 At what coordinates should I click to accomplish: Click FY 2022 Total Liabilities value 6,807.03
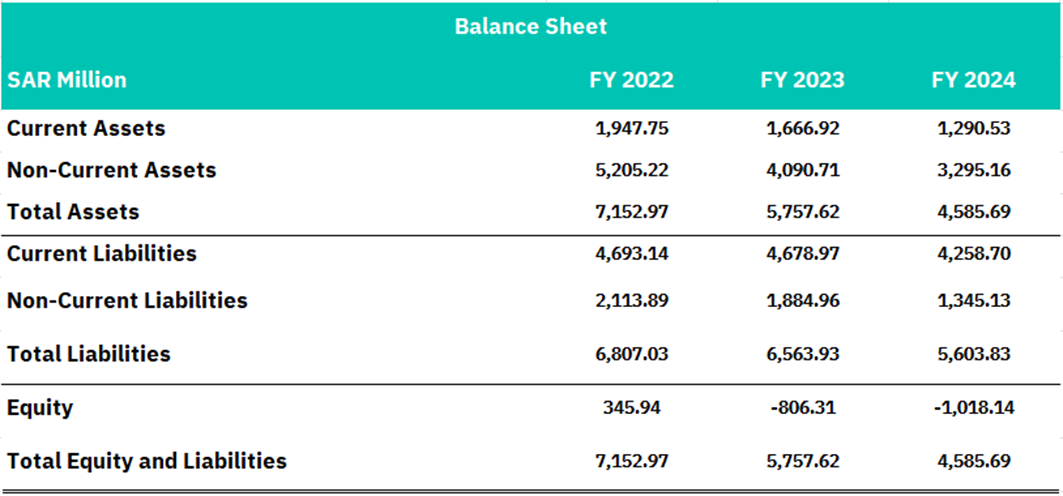click(x=631, y=354)
